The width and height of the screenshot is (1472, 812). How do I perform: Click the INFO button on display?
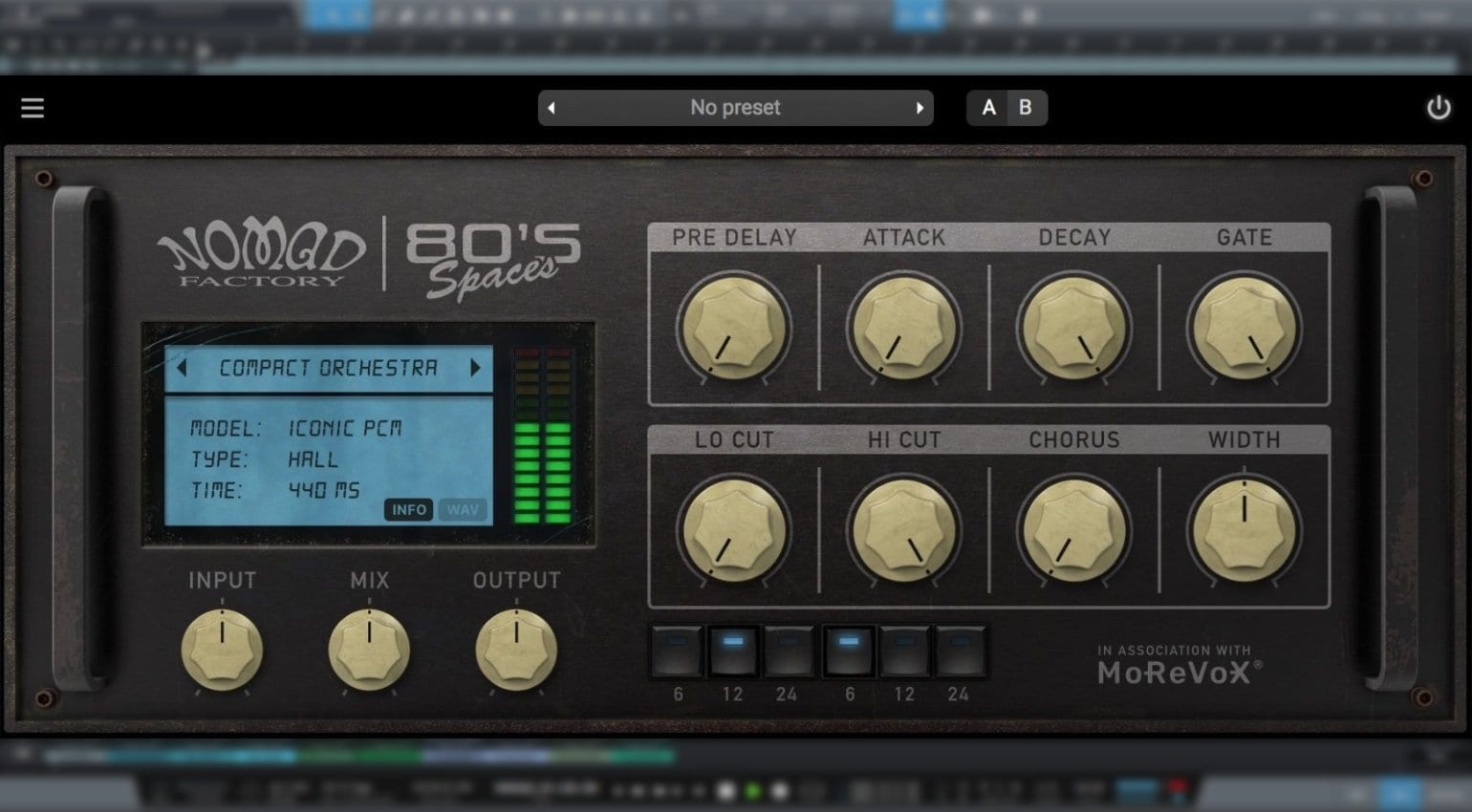coord(408,509)
